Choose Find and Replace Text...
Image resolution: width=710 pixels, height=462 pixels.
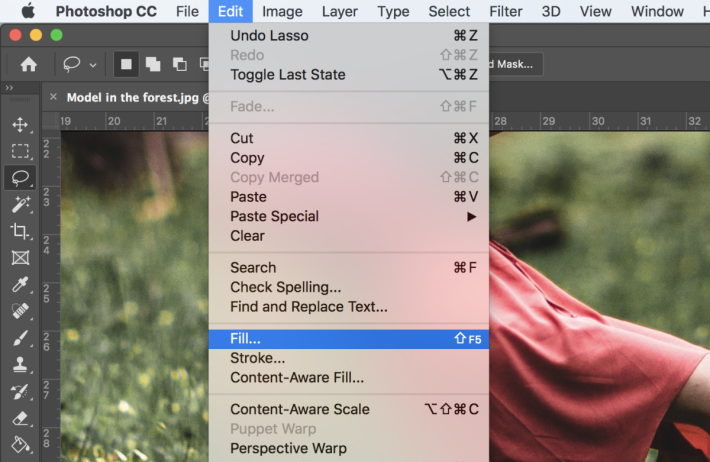click(349, 307)
